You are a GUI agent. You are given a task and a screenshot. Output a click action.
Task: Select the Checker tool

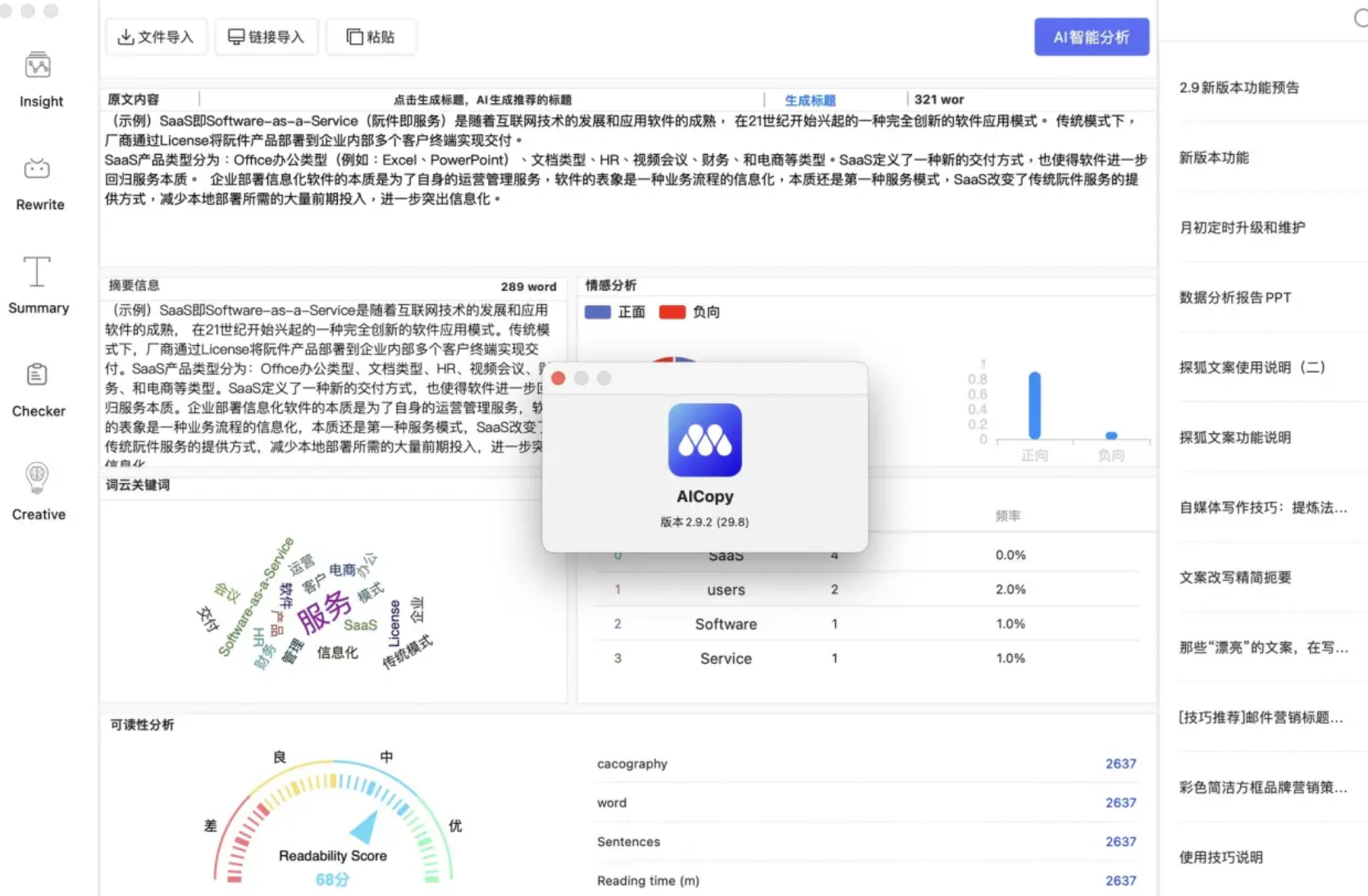pyautogui.click(x=38, y=388)
